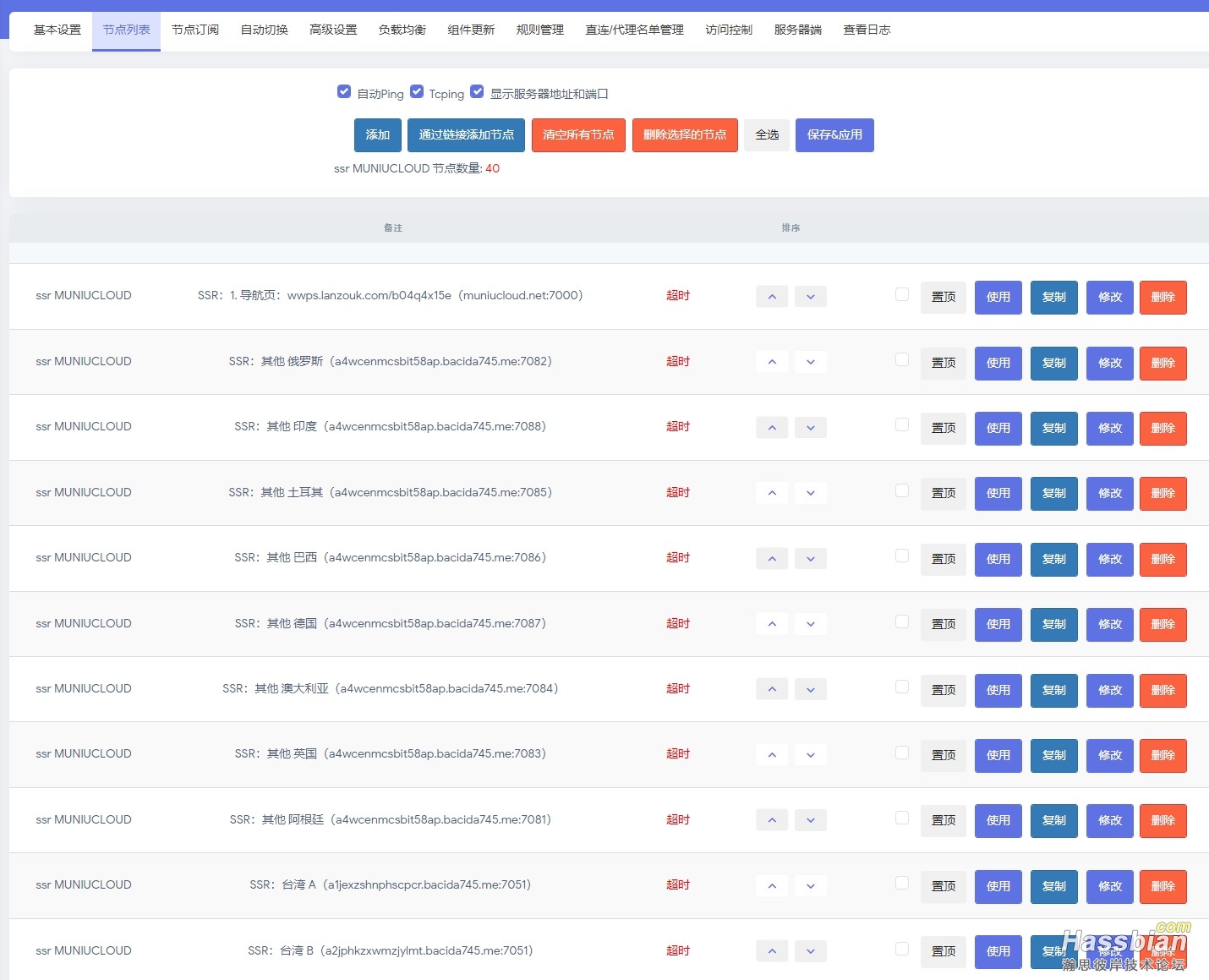The height and width of the screenshot is (980, 1209).
Task: Open the 规则管理 tab
Action: pyautogui.click(x=540, y=30)
